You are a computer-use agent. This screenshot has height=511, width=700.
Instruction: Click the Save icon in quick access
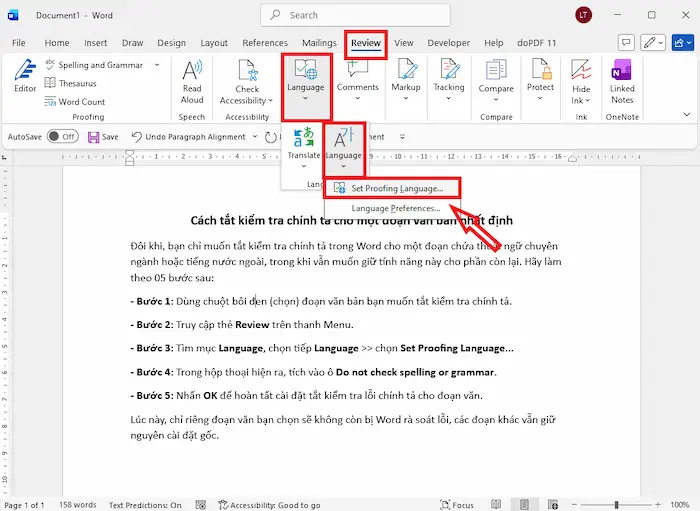(x=101, y=137)
